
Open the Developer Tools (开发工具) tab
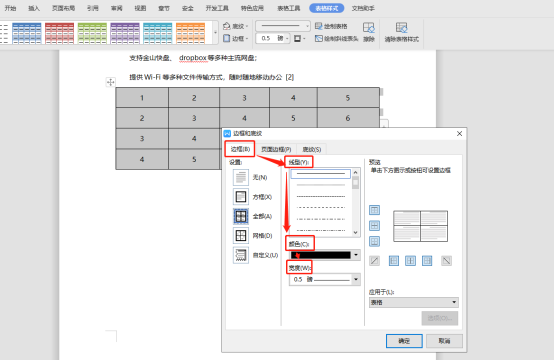coord(217,8)
